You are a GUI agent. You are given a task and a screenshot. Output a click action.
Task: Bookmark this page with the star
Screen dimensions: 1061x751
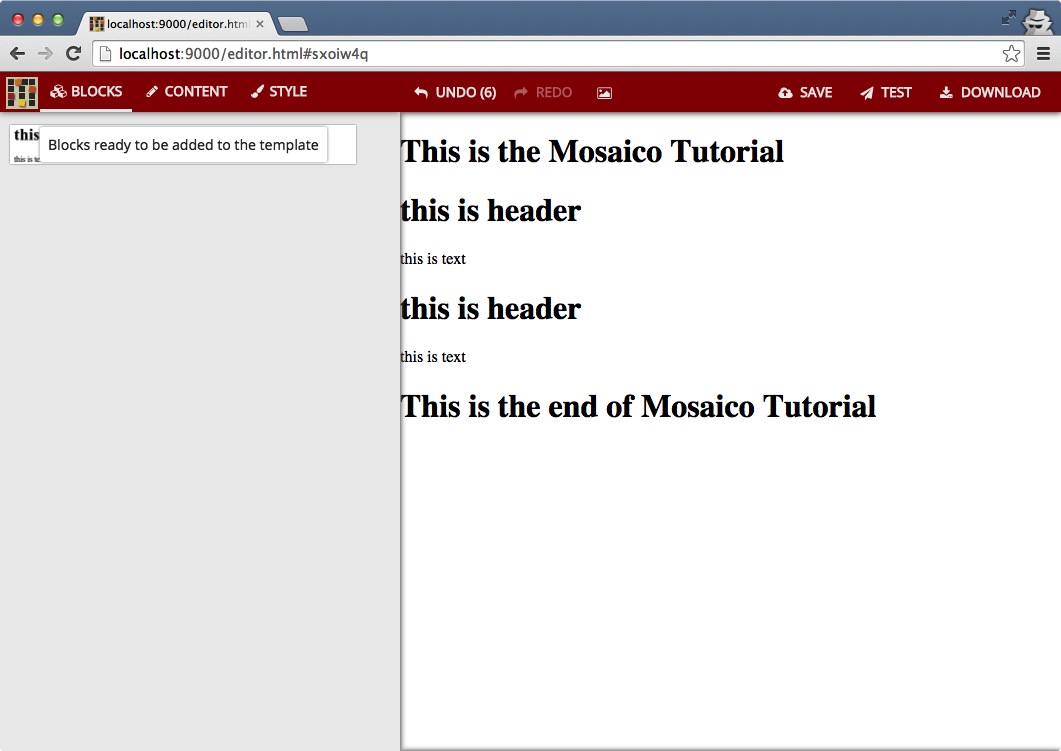click(x=1011, y=53)
